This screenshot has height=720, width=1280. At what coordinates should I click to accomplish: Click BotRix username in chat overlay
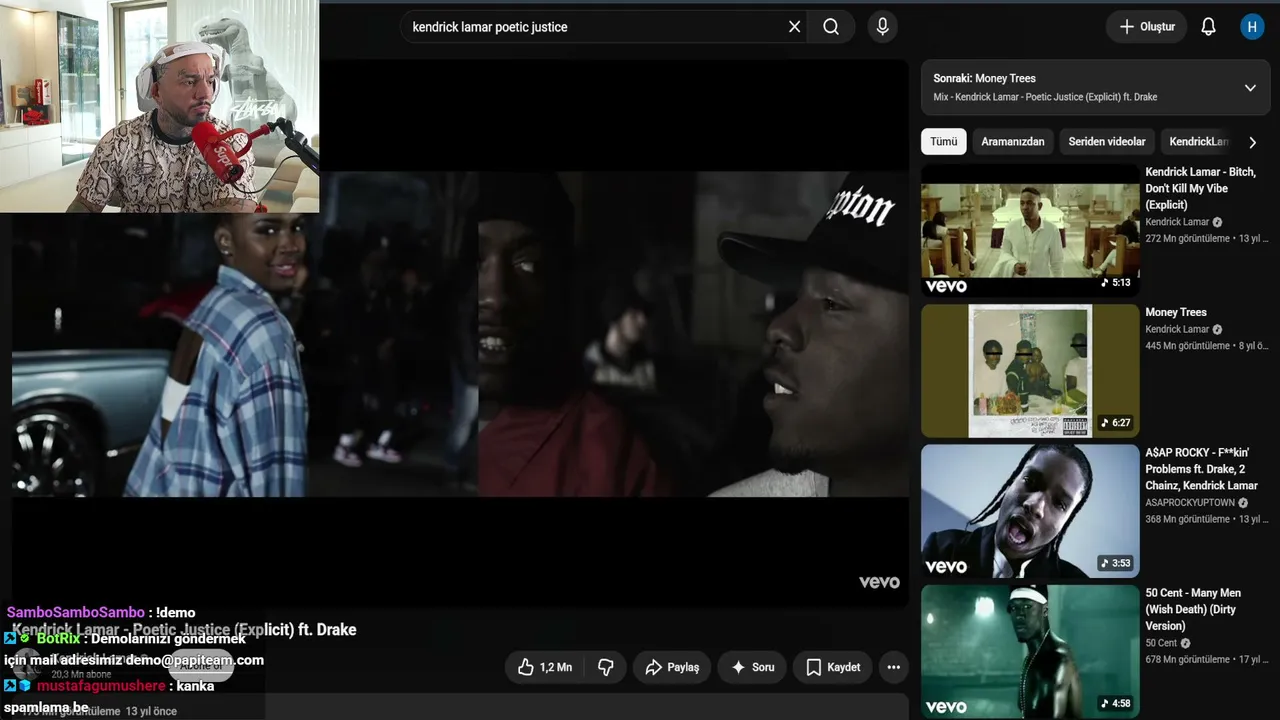point(58,638)
